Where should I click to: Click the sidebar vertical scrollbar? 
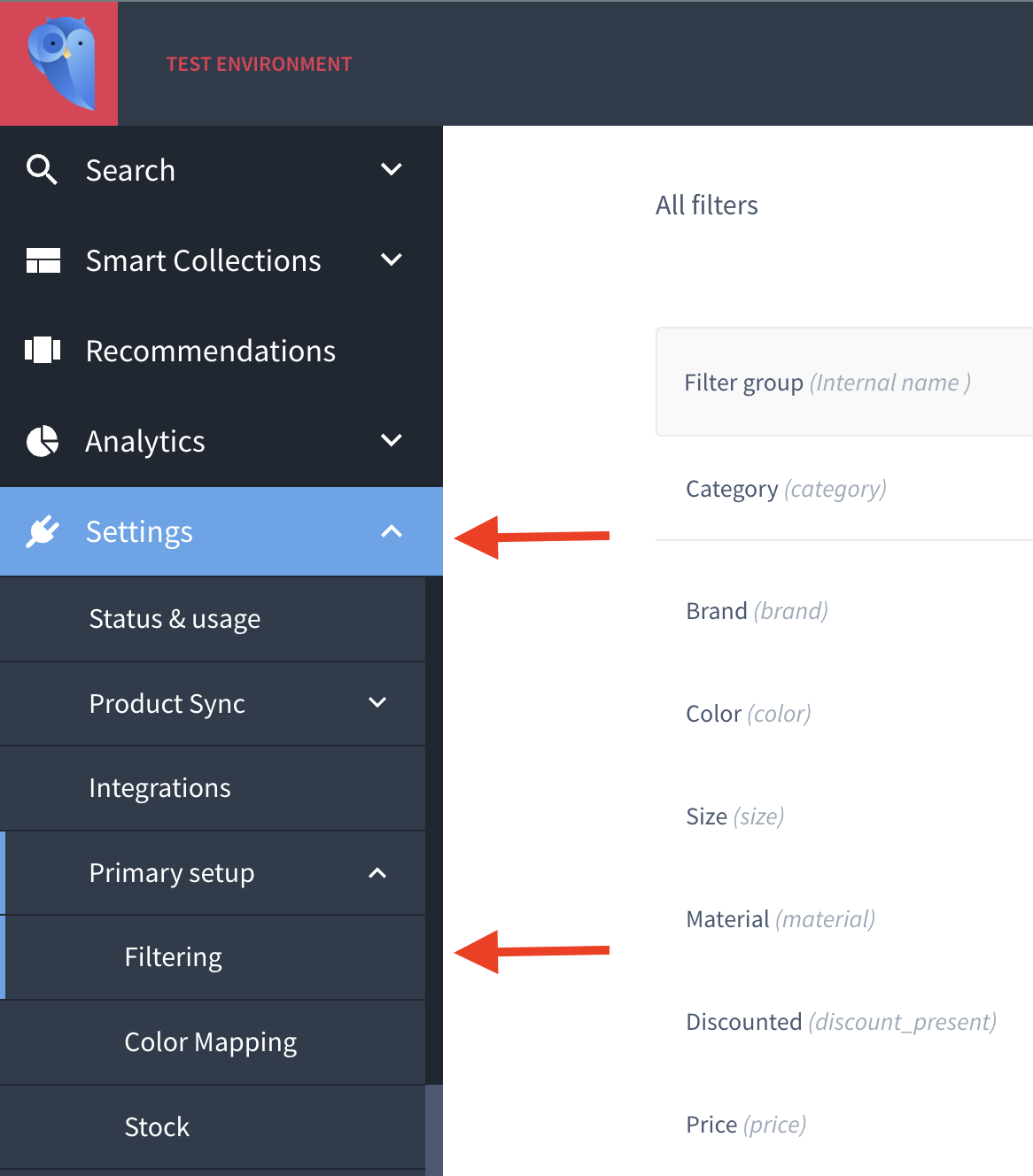point(434,1130)
